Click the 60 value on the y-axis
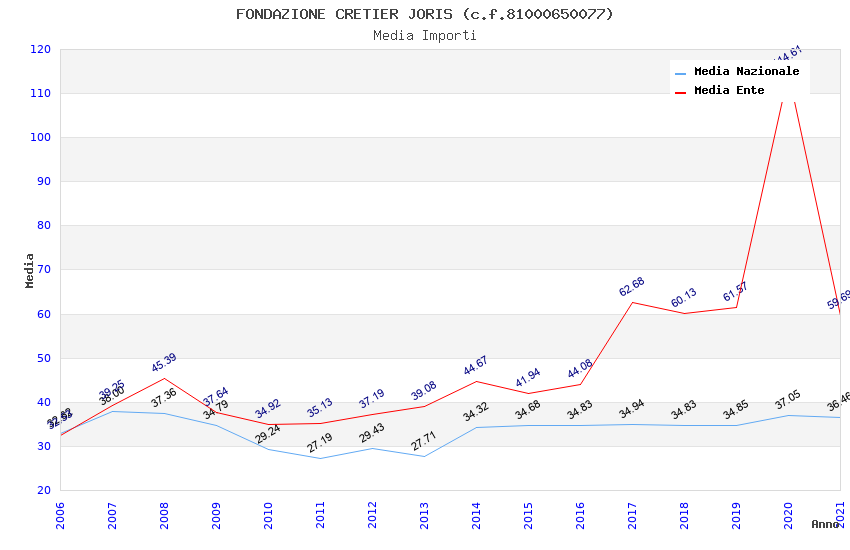Viewport: 850px width, 550px height. [x=44, y=314]
